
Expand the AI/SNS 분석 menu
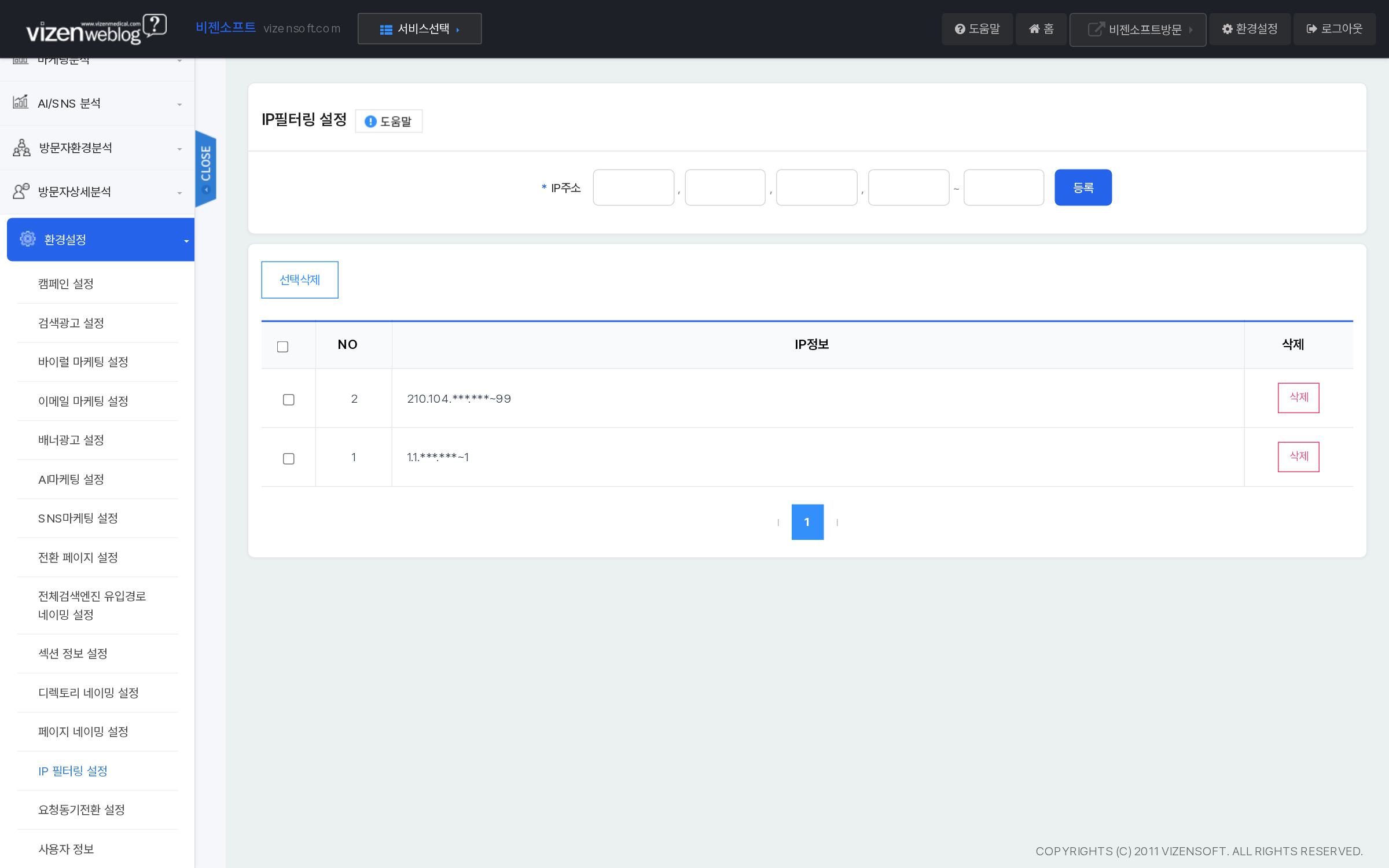97,103
